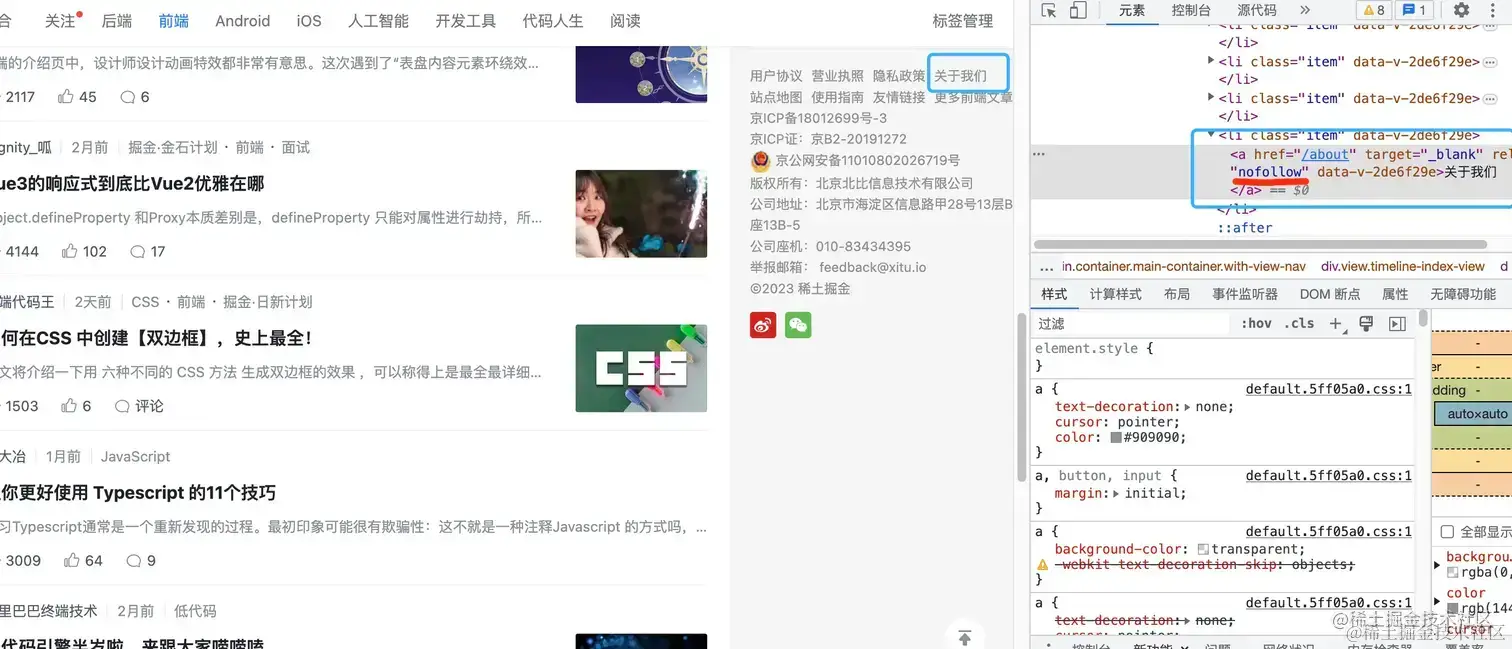
Task: Open the 关于我们 footer link
Action: [x=960, y=76]
